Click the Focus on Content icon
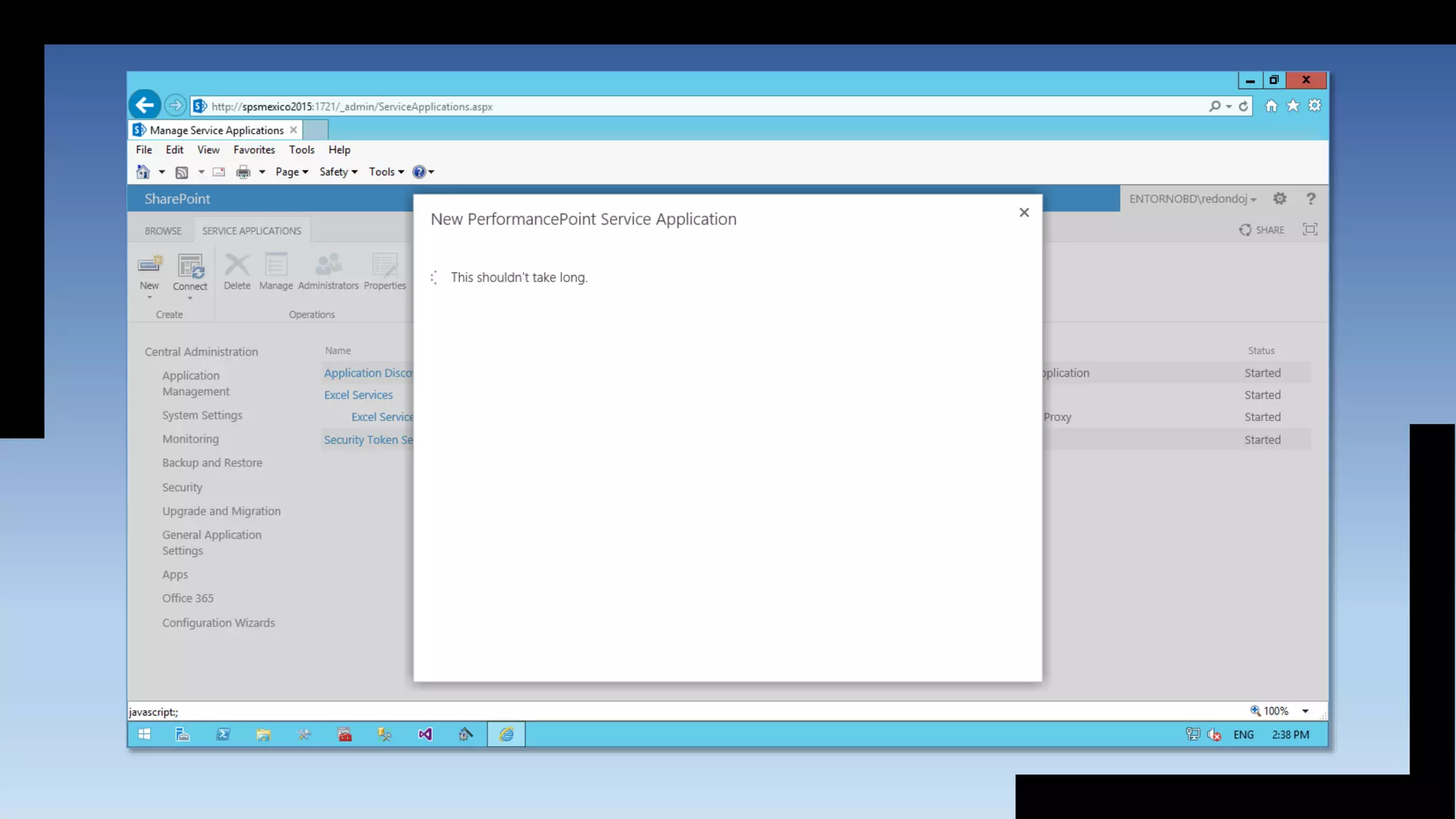 [1310, 230]
